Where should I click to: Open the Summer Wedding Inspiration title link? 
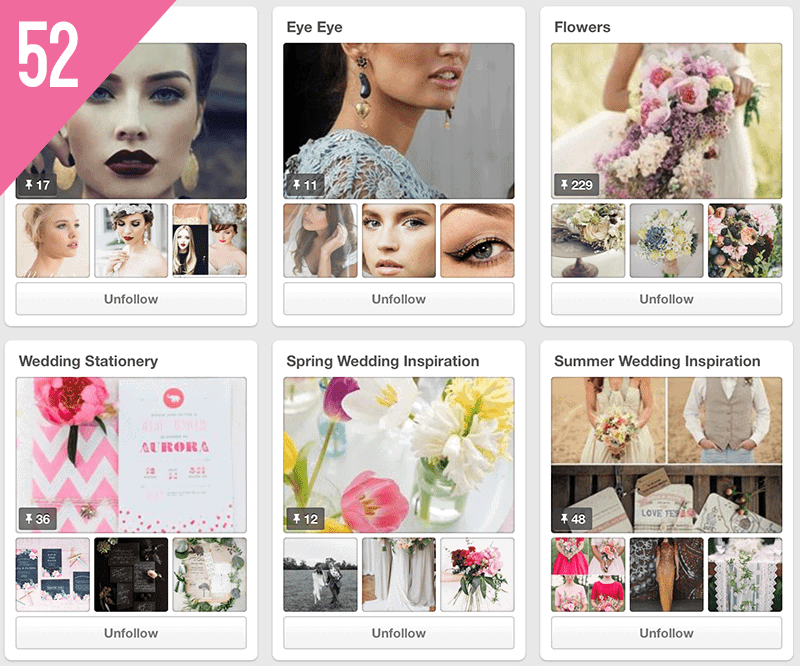coord(657,361)
